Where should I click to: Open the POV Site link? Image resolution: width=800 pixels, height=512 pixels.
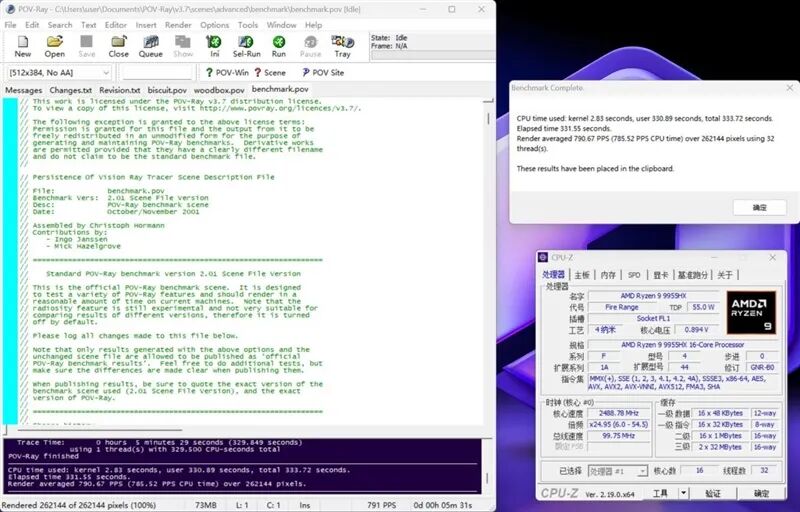[322, 73]
